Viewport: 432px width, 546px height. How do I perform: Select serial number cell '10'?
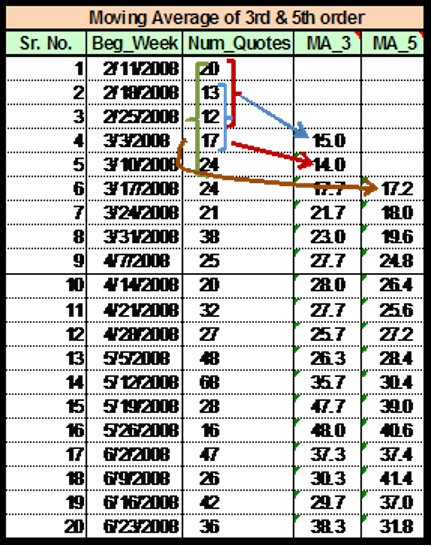(46, 285)
